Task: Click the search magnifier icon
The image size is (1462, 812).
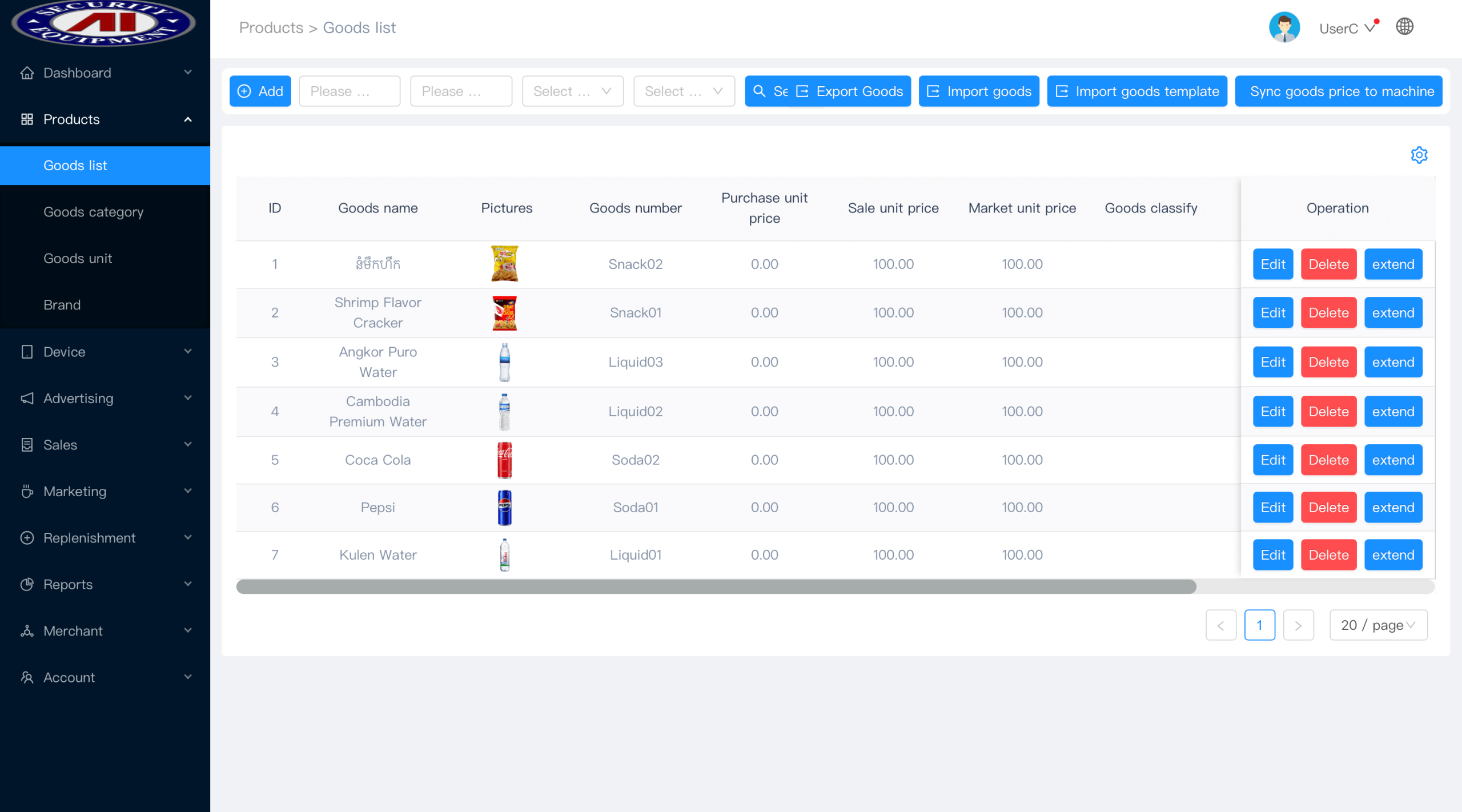Action: 760,91
